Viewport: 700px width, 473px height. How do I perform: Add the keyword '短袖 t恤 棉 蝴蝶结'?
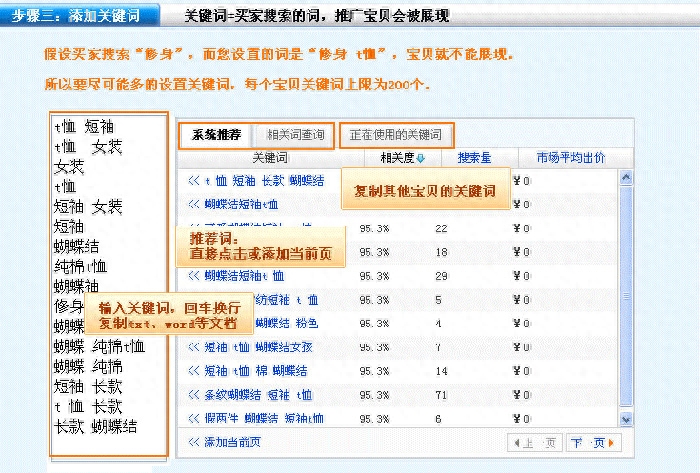pyautogui.click(x=256, y=371)
